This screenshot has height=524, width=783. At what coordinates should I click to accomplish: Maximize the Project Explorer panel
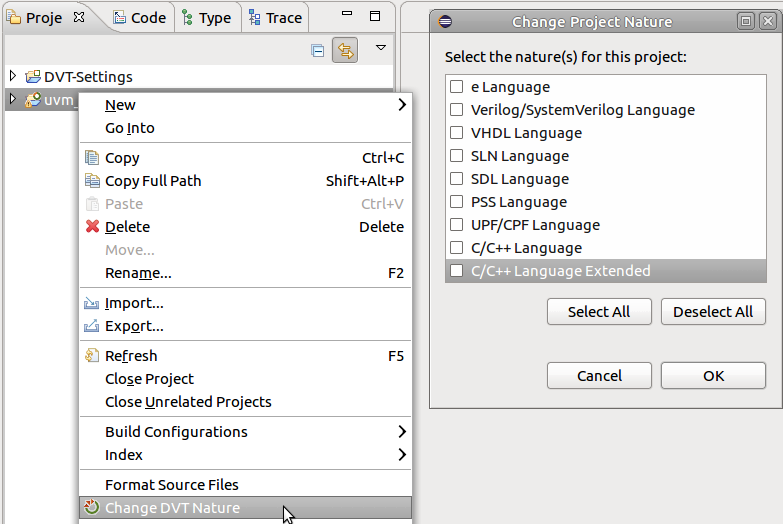tap(375, 17)
